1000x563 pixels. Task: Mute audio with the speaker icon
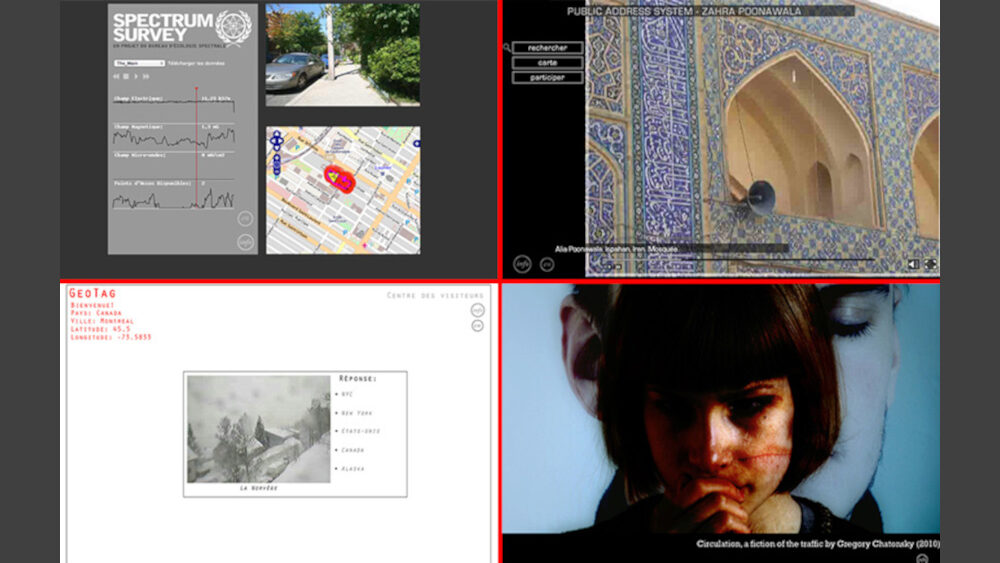(913, 264)
